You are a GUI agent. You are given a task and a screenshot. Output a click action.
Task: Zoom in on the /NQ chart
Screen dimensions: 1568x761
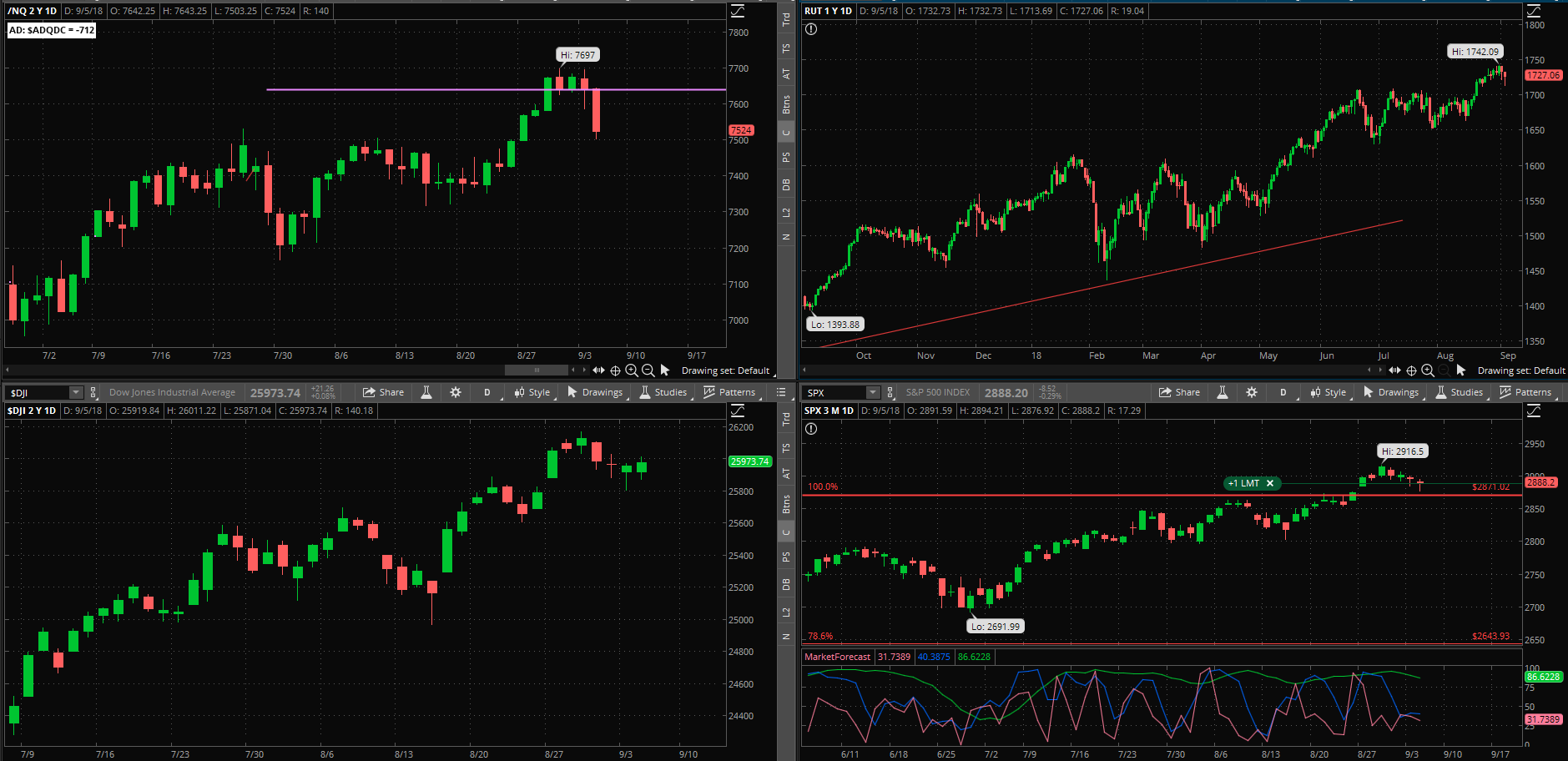[632, 370]
